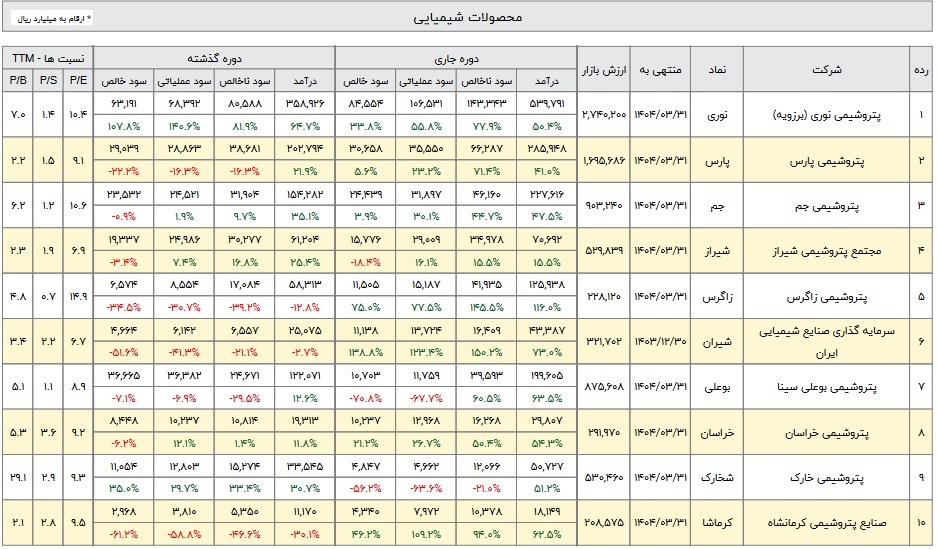The height and width of the screenshot is (549, 937).
Task: Click the ارزش بازار column header
Action: click(605, 70)
